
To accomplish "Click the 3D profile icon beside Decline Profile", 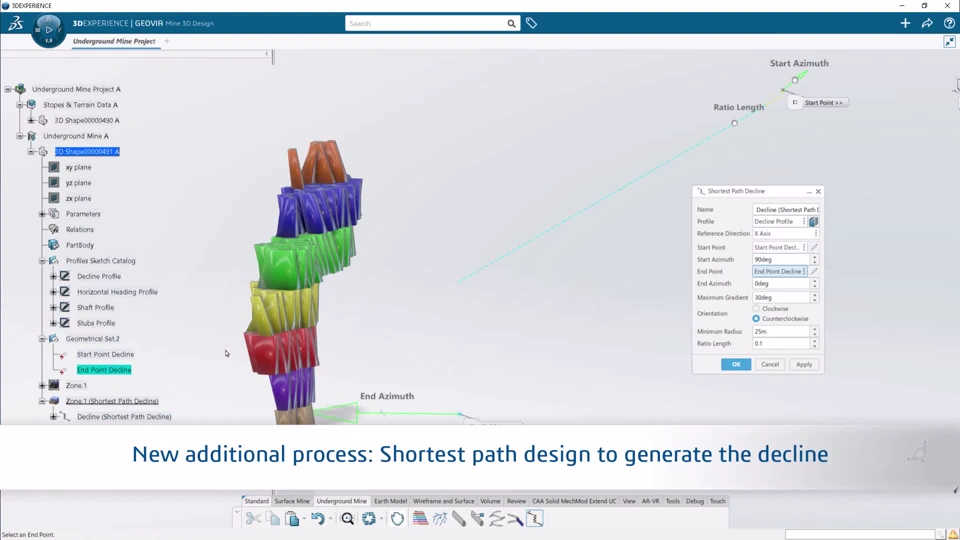I will coord(814,222).
